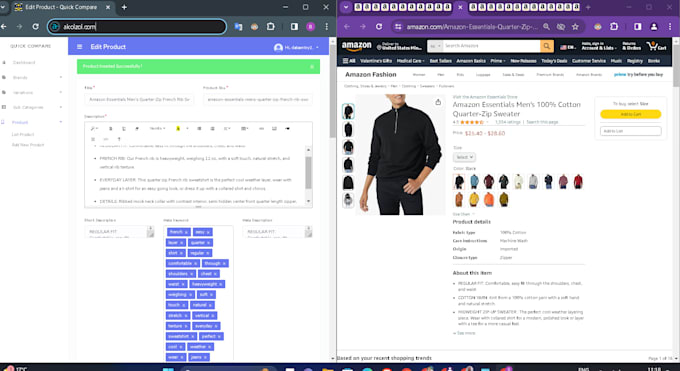This screenshot has height=371, width=680.
Task: Open a new tab in the left browser
Action: pyautogui.click(x=124, y=7)
